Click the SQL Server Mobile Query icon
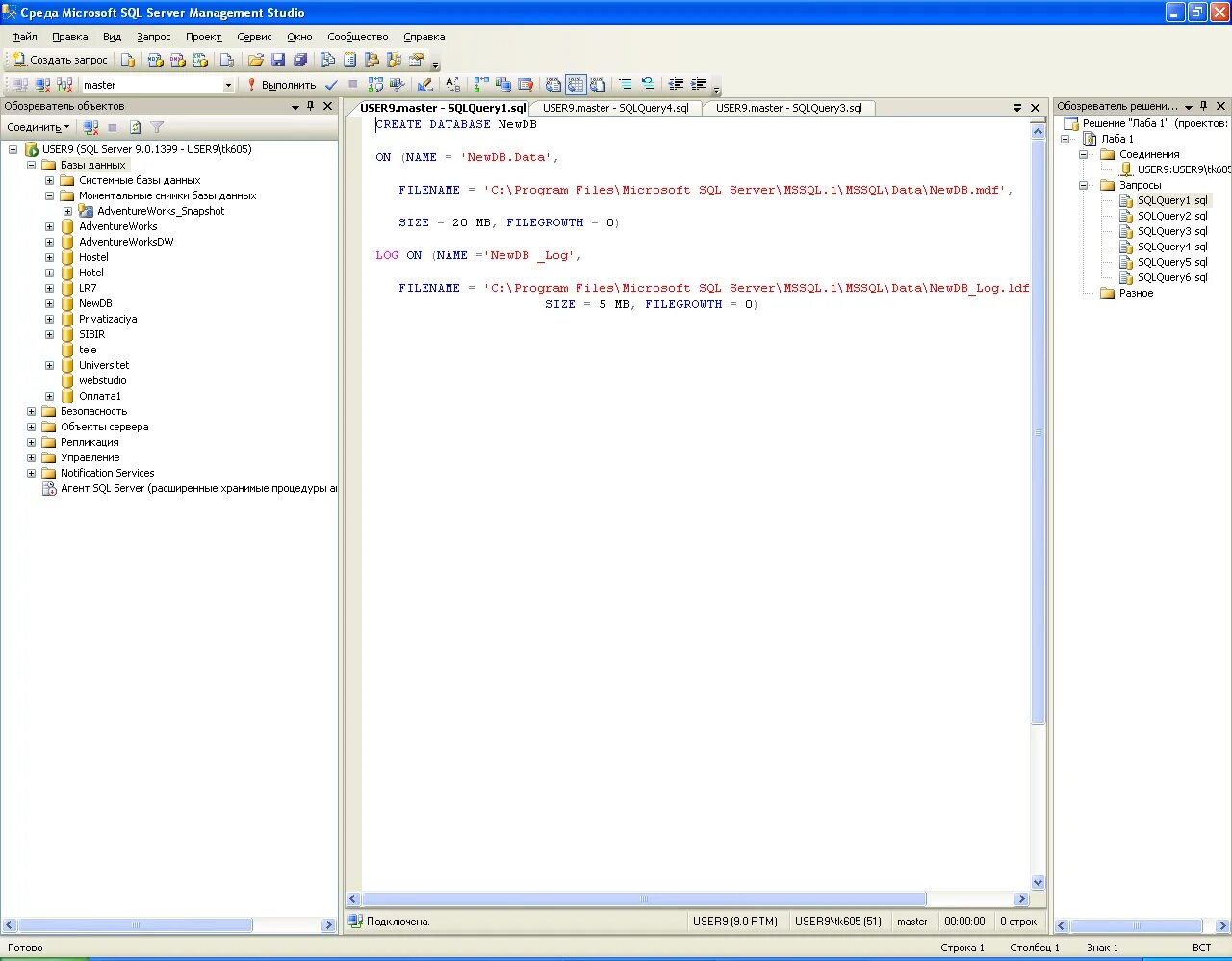The image size is (1232, 961). tap(227, 60)
